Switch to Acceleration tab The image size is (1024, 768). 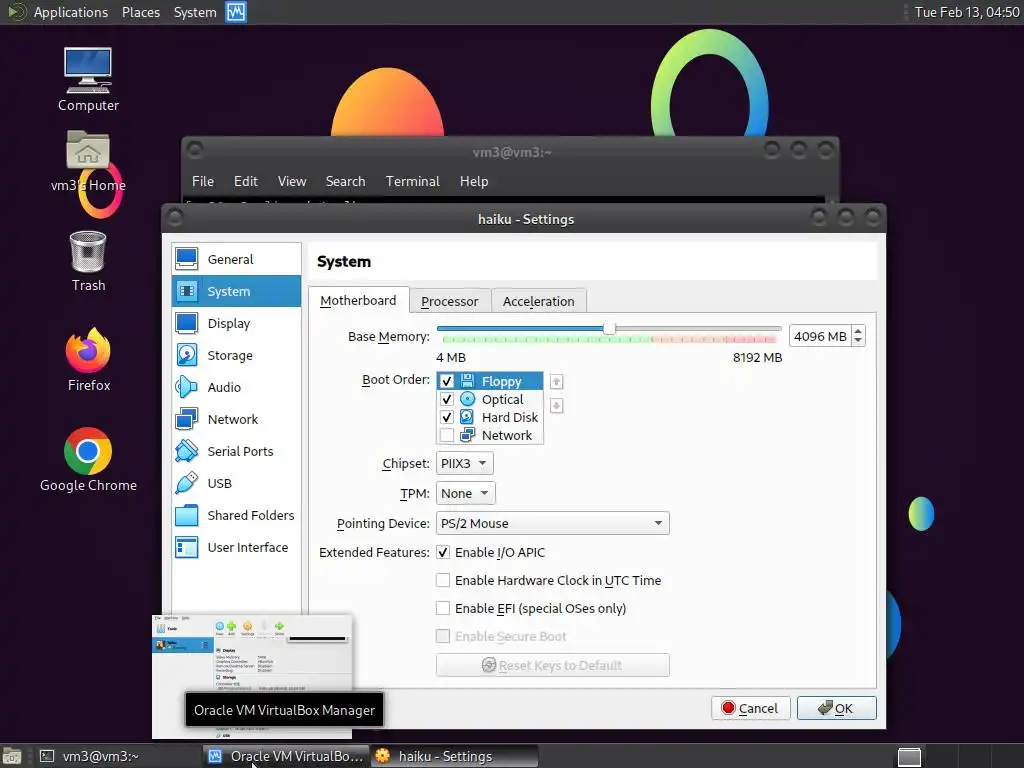click(538, 301)
